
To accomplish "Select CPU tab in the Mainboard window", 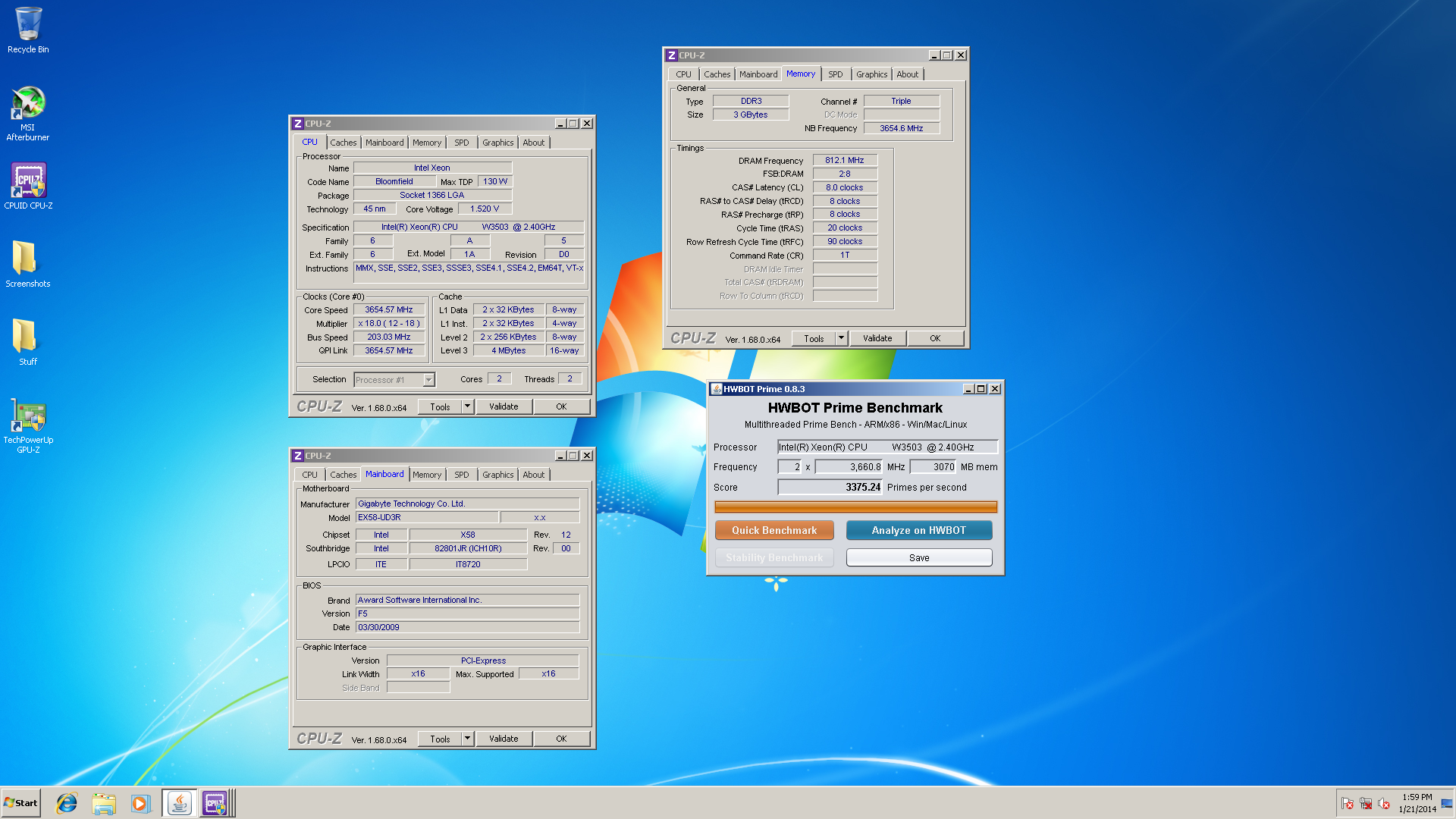I will 309,475.
